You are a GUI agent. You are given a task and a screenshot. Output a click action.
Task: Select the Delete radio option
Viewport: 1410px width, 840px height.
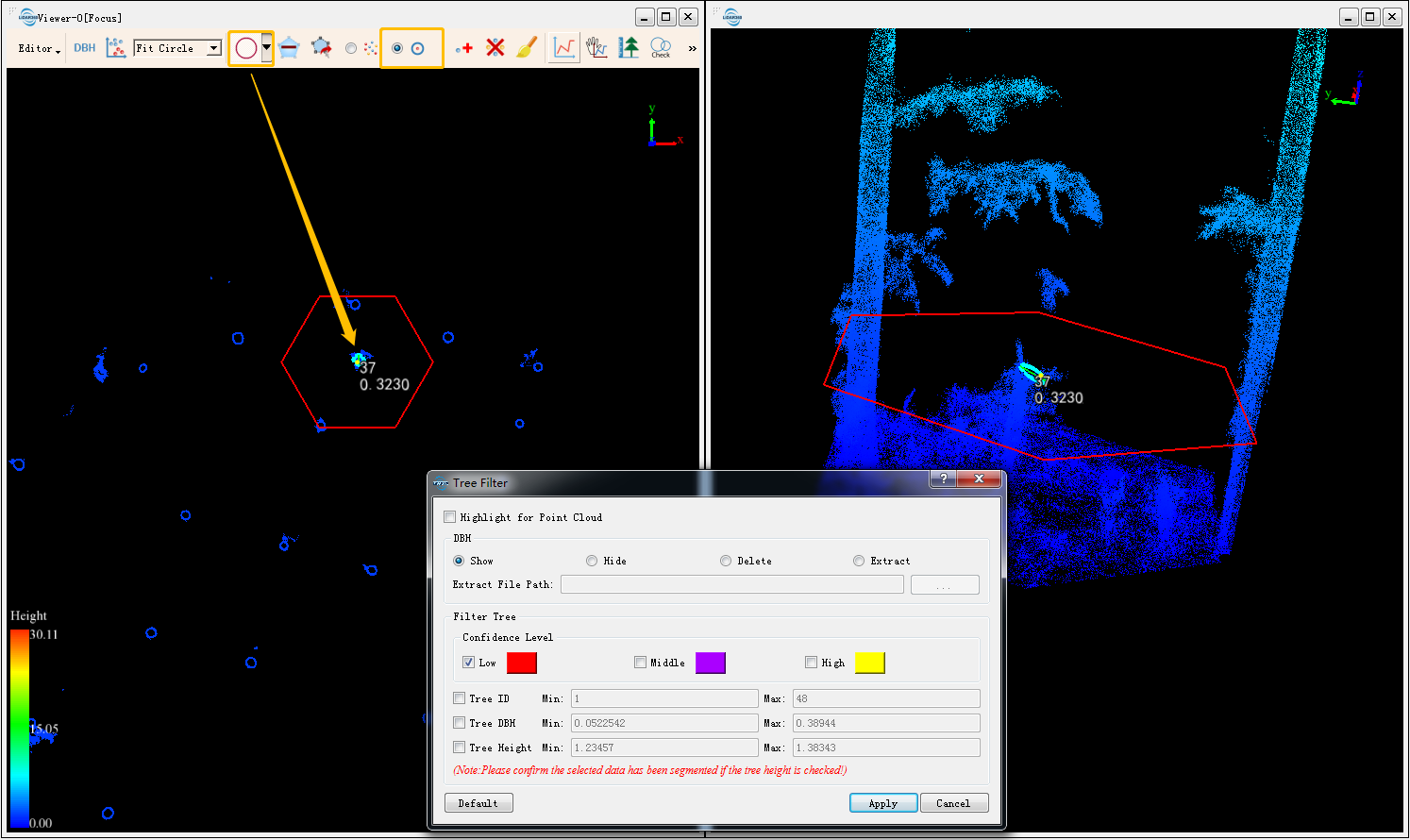(x=726, y=561)
